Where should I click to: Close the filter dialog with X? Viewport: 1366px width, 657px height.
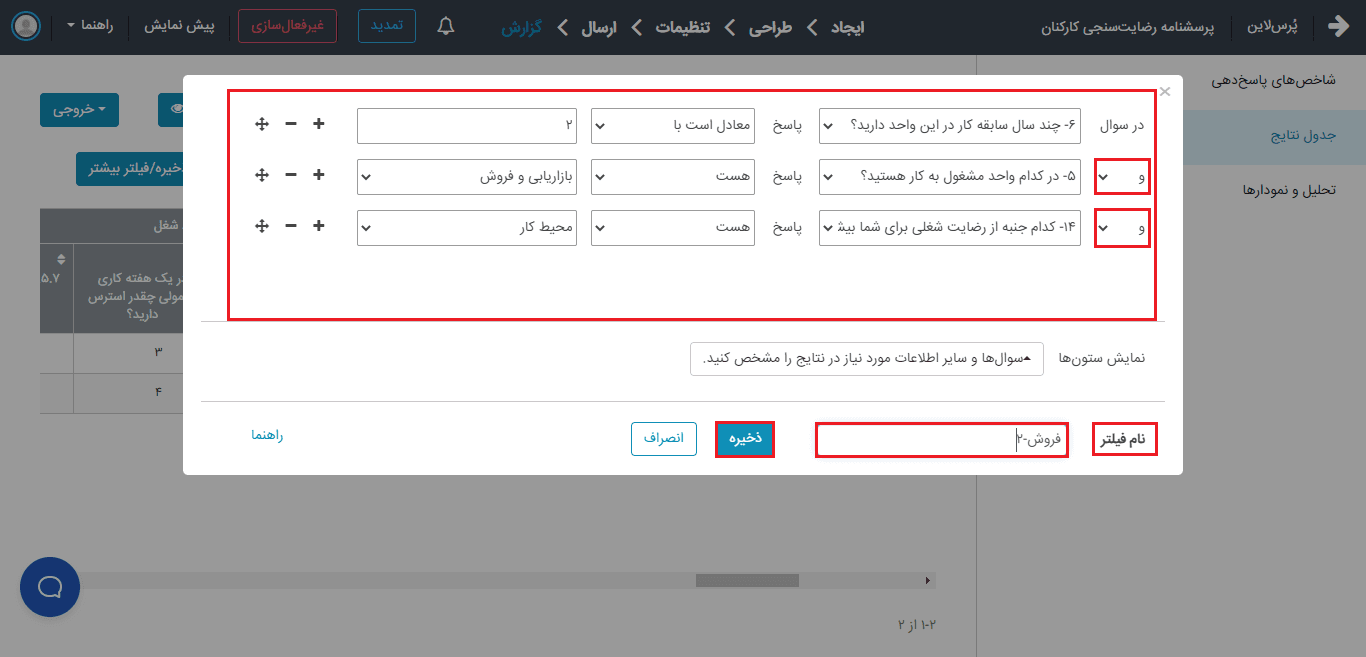pos(1165,91)
